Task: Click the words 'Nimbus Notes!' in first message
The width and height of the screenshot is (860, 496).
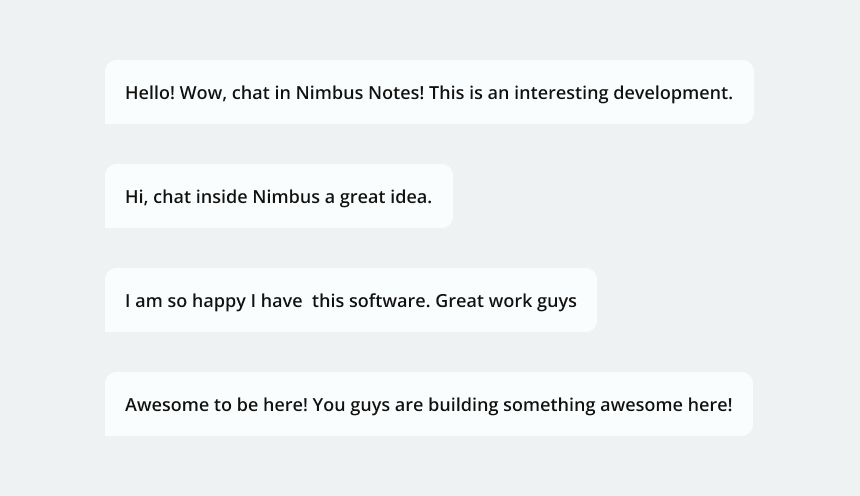Action: coord(360,92)
